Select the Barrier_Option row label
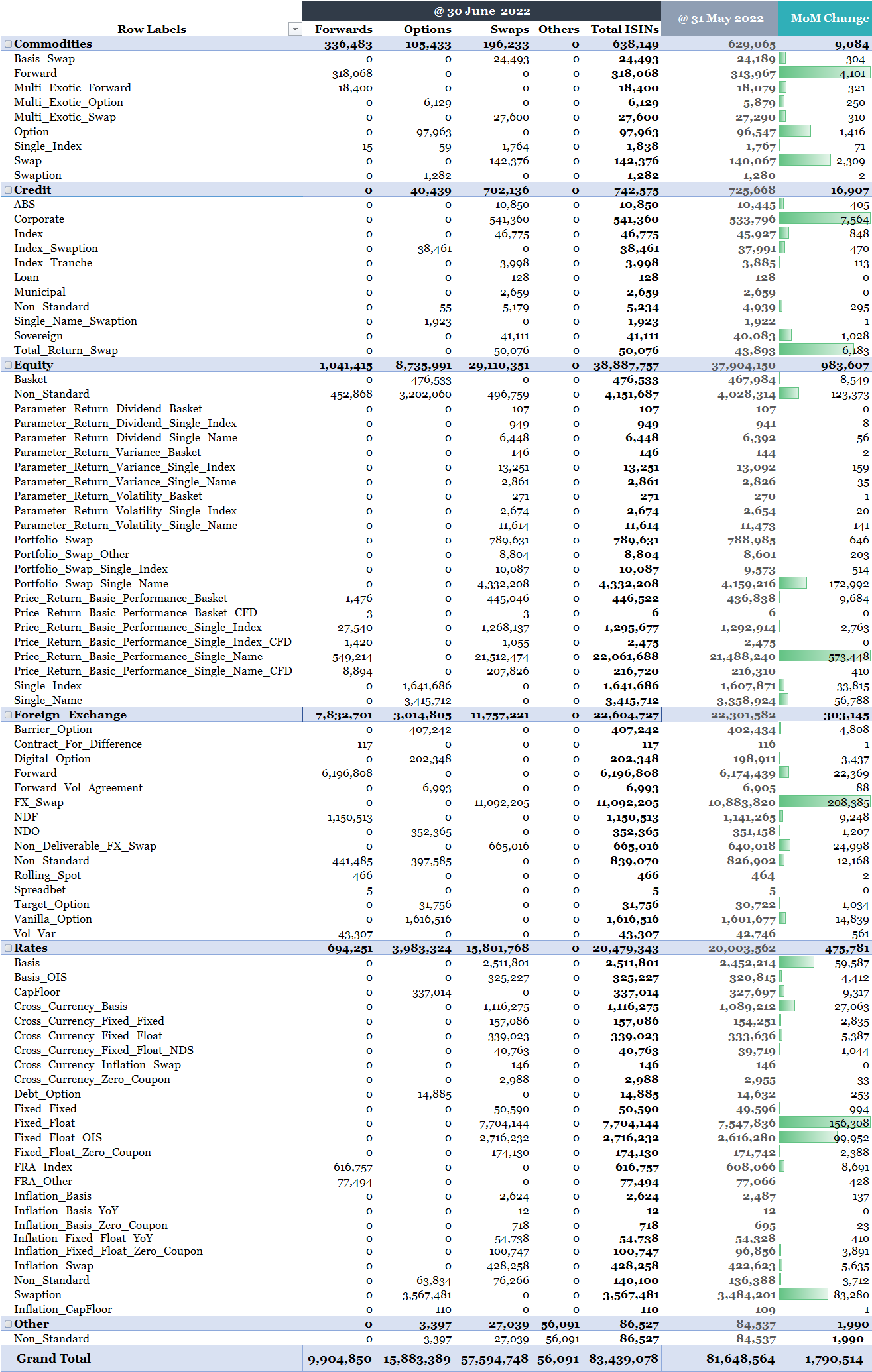Image resolution: width=872 pixels, height=1372 pixels. click(x=53, y=729)
